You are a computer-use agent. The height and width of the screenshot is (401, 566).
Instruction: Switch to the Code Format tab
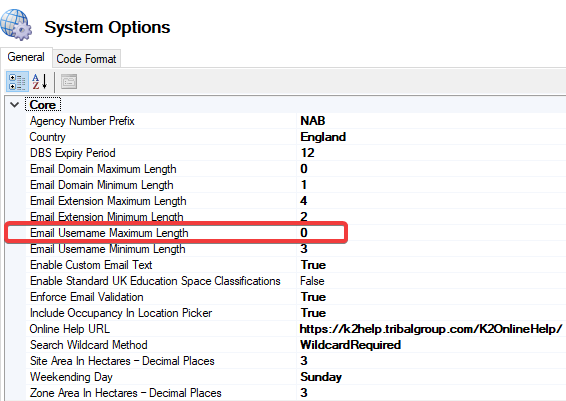(86, 59)
